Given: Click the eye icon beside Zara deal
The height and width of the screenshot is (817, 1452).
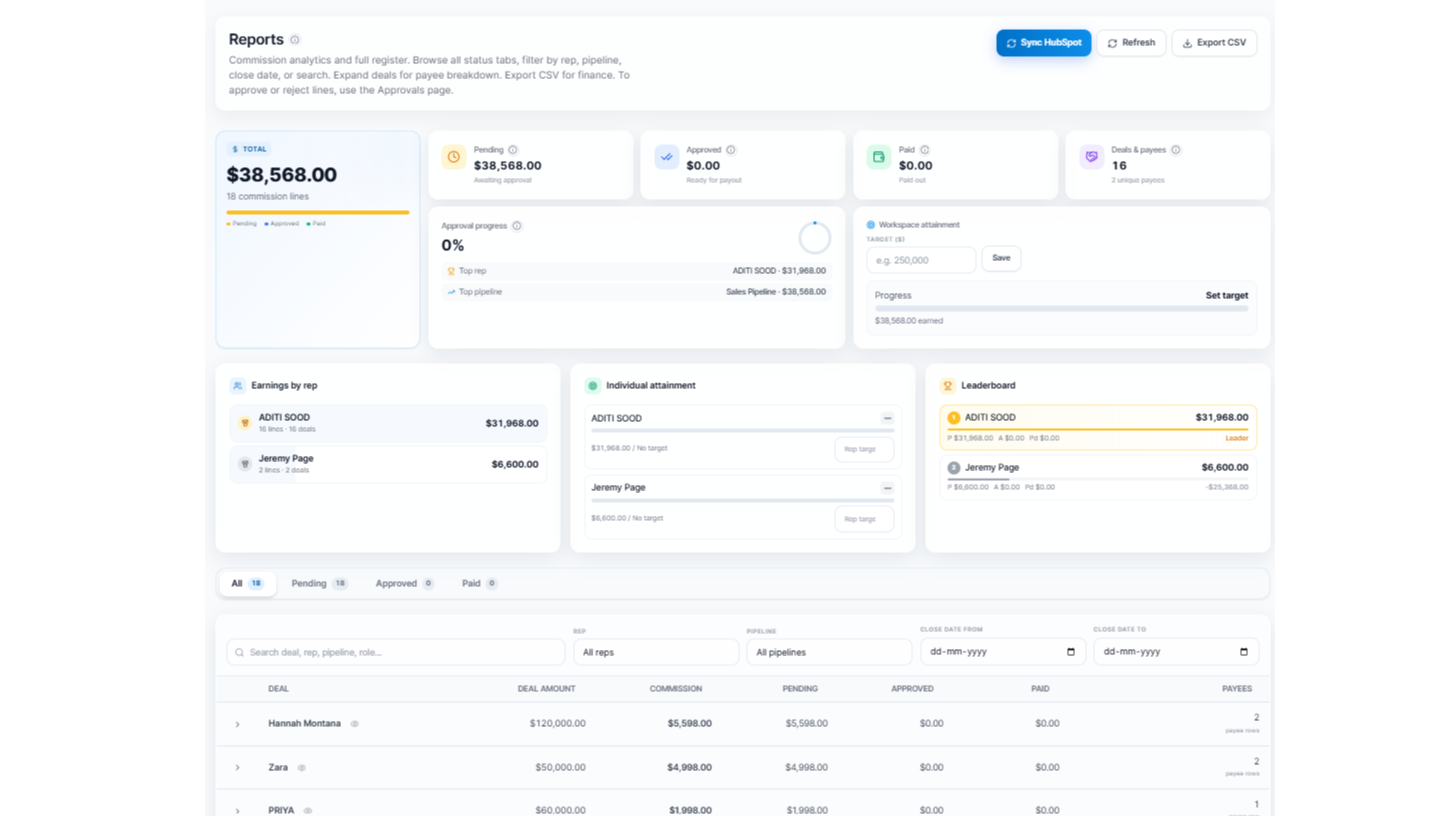Looking at the screenshot, I should coord(302,768).
